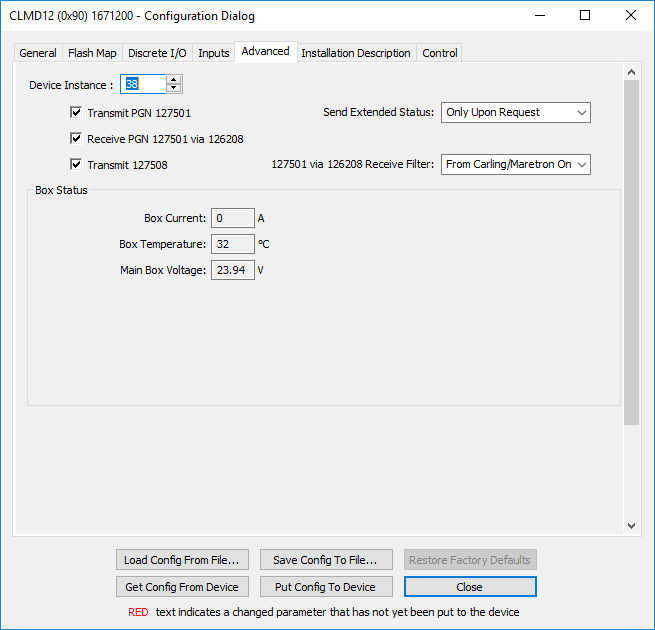Decrement the Device Instance spinner down arrow
This screenshot has height=630, width=655.
click(x=174, y=89)
